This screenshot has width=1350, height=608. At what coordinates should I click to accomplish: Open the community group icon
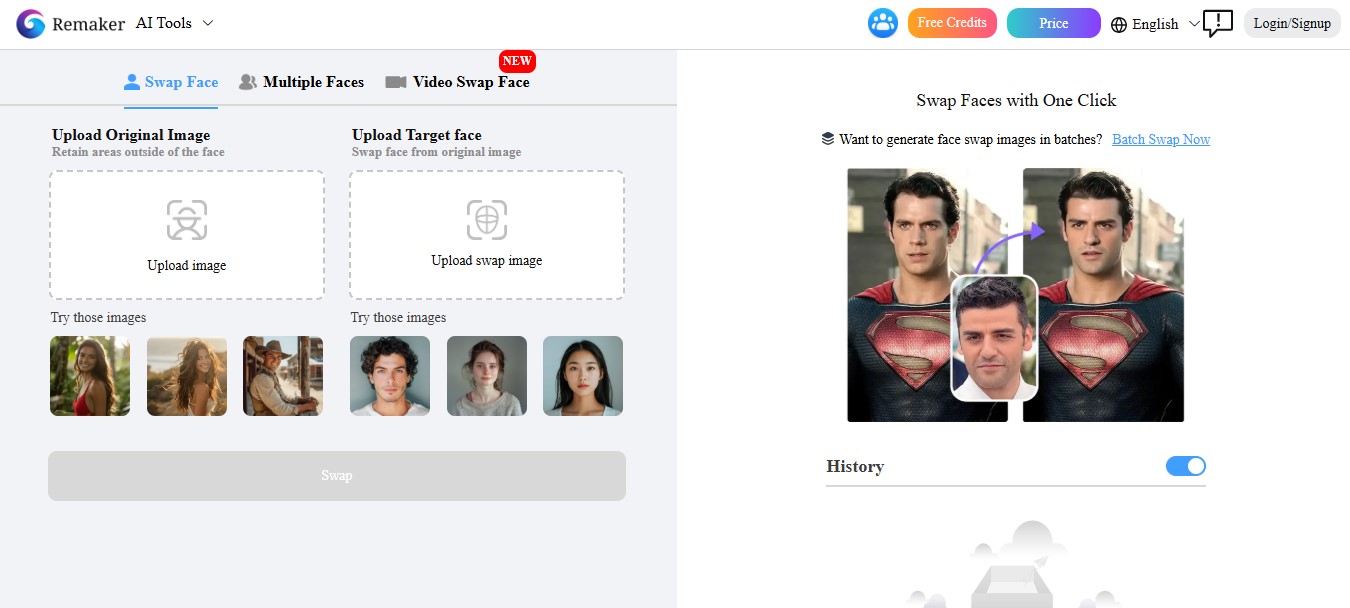click(x=883, y=23)
